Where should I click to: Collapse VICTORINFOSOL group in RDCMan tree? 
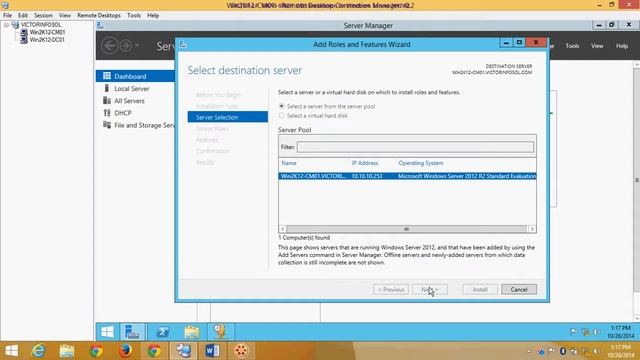[7, 25]
